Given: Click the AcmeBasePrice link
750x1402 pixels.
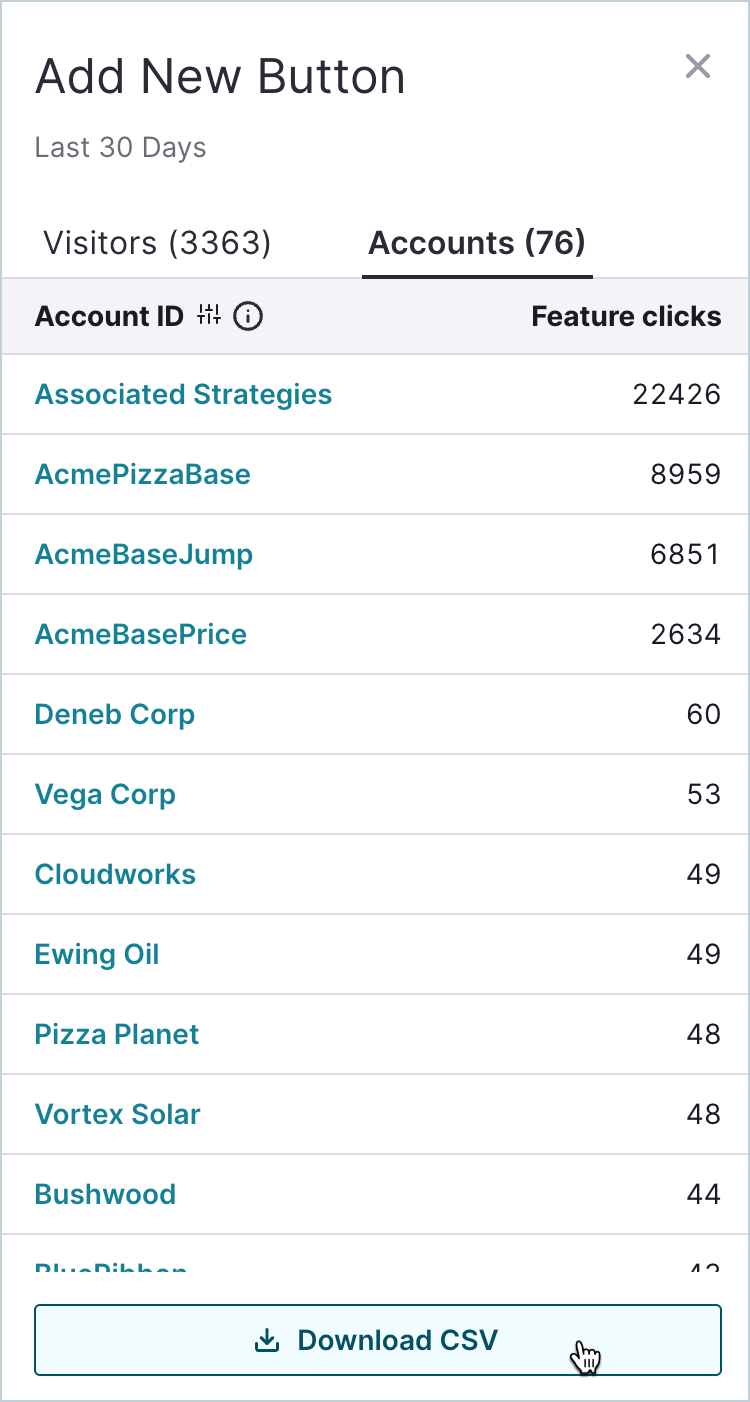Looking at the screenshot, I should pos(141,634).
